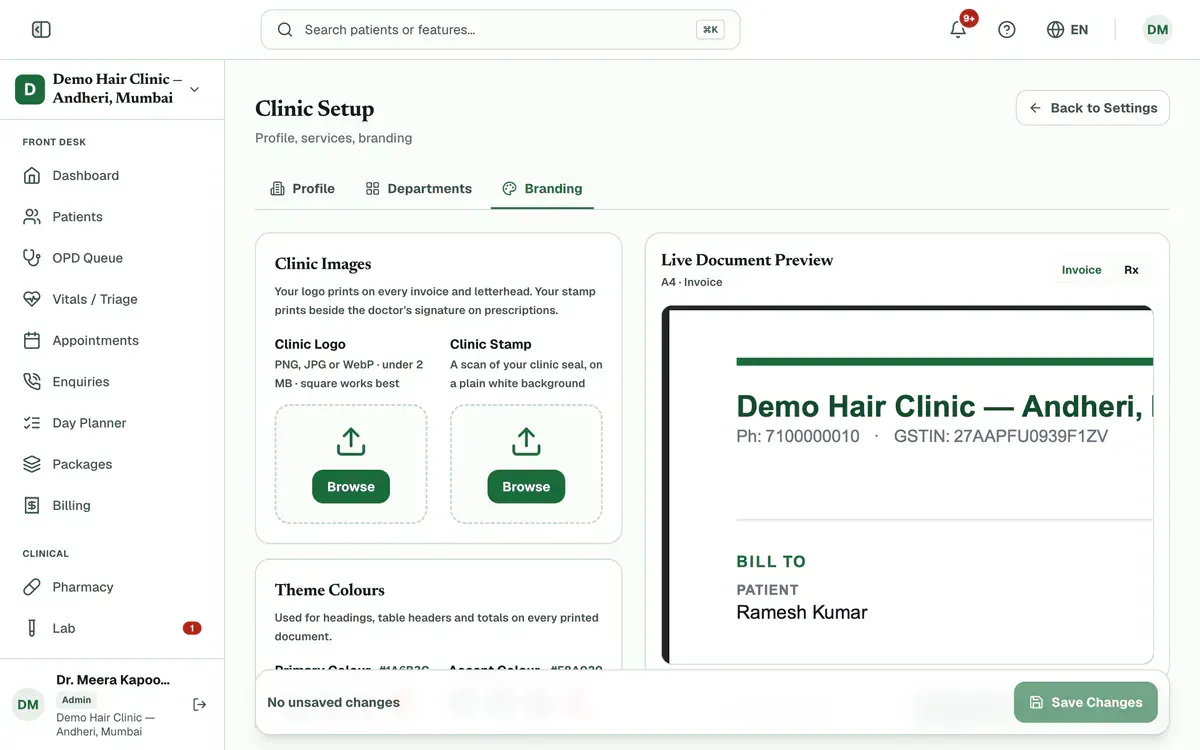Switch to the Profile tab
Image resolution: width=1200 pixels, height=750 pixels.
coord(302,188)
